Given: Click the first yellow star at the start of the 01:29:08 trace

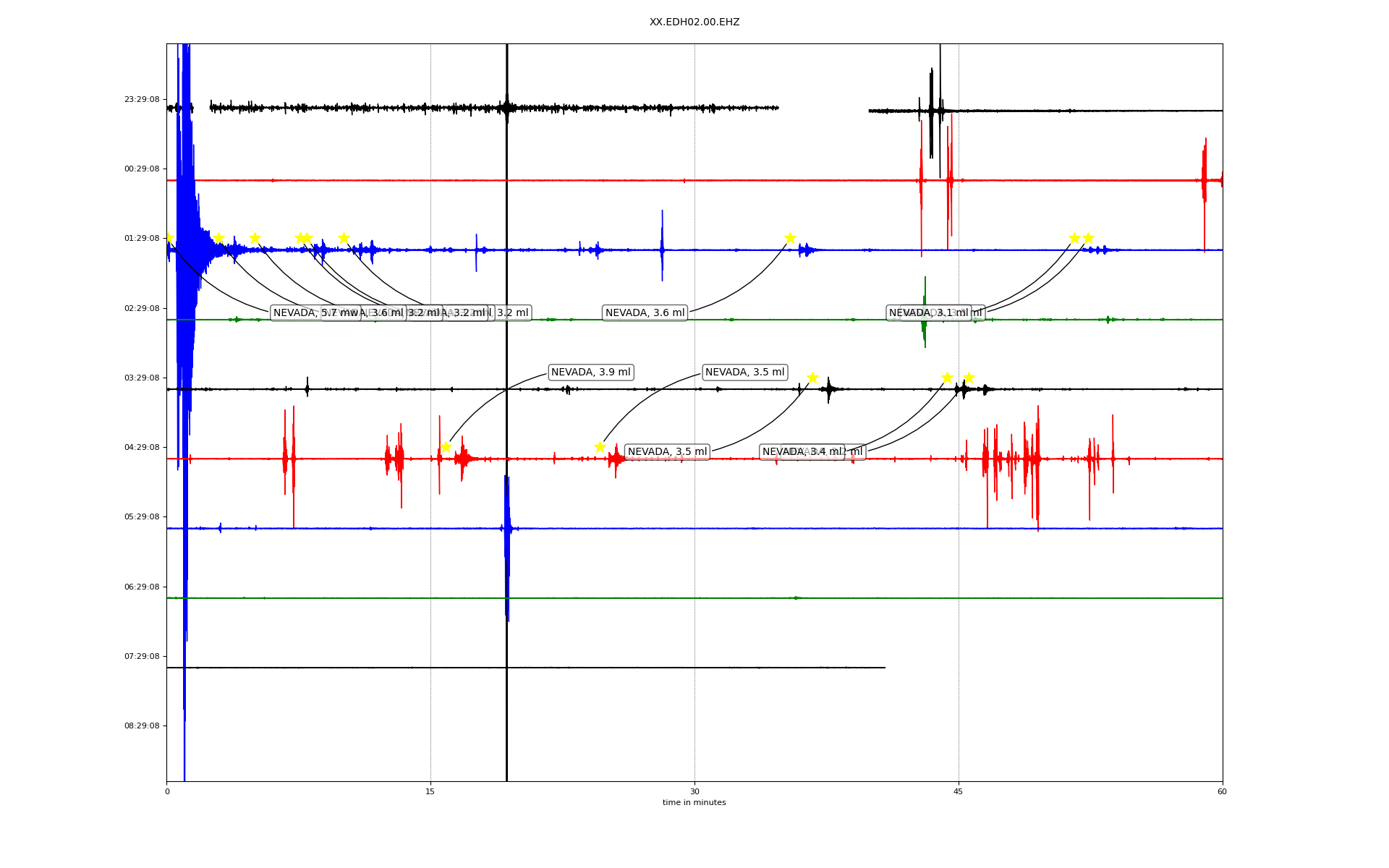Looking at the screenshot, I should (169, 238).
